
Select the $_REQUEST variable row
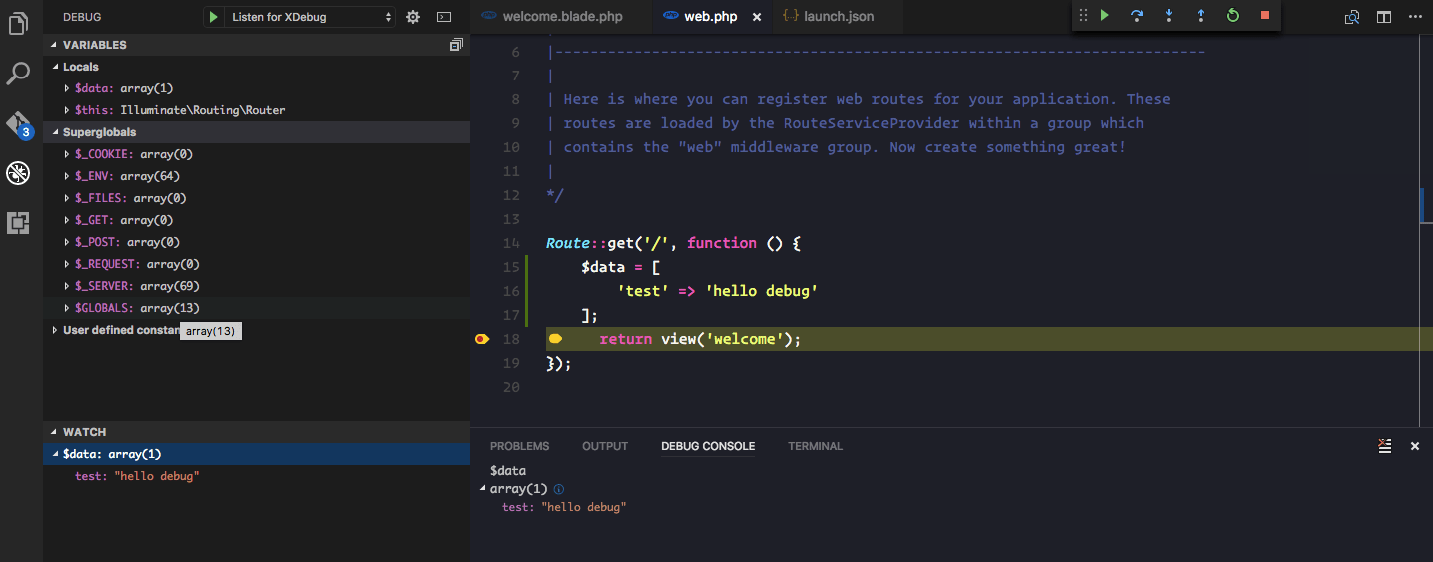(x=256, y=264)
